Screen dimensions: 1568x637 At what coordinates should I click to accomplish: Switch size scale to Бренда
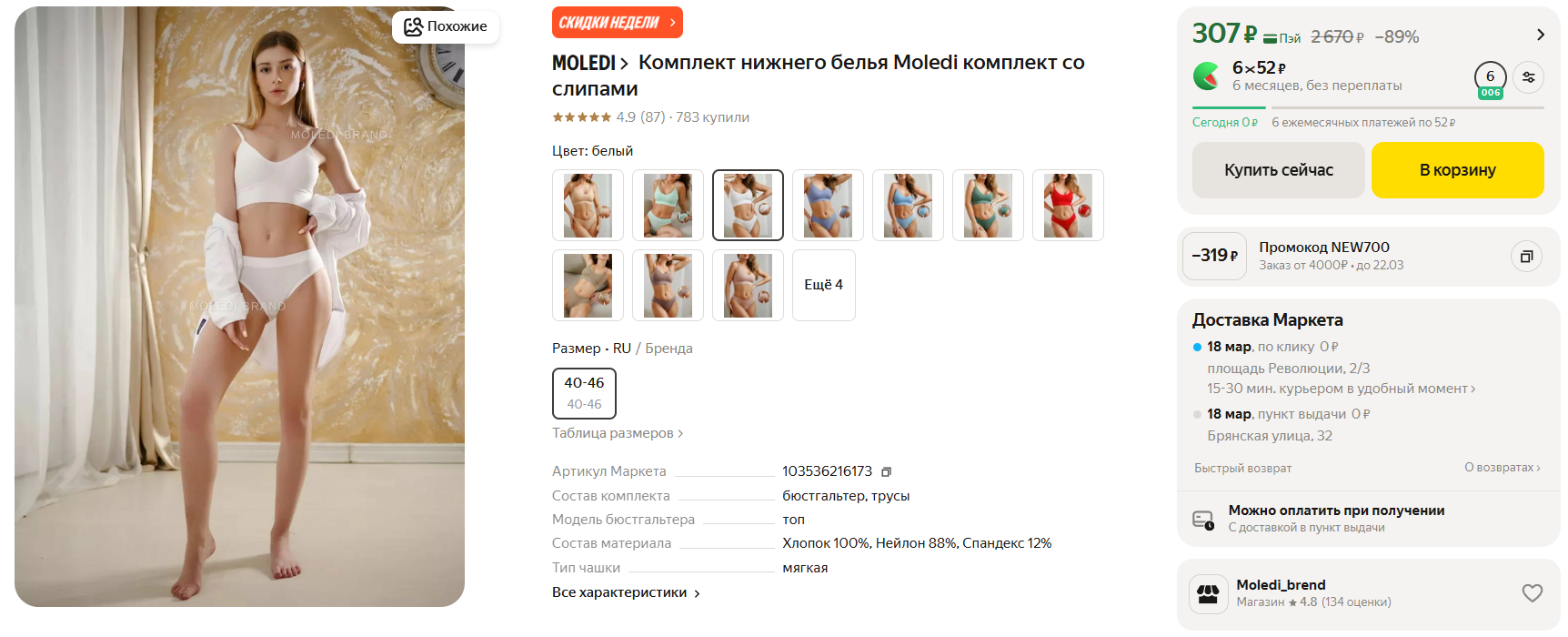pos(668,349)
